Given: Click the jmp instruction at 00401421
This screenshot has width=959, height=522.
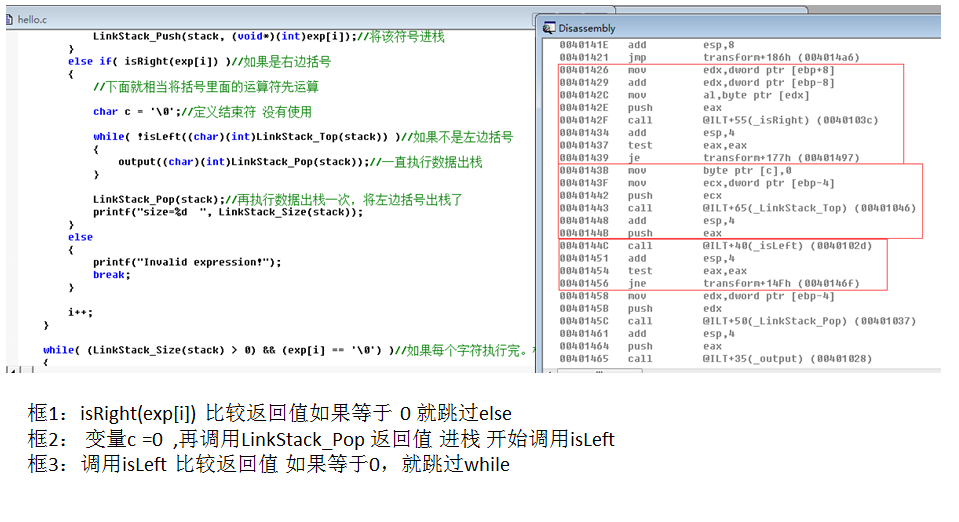Looking at the screenshot, I should [709, 58].
